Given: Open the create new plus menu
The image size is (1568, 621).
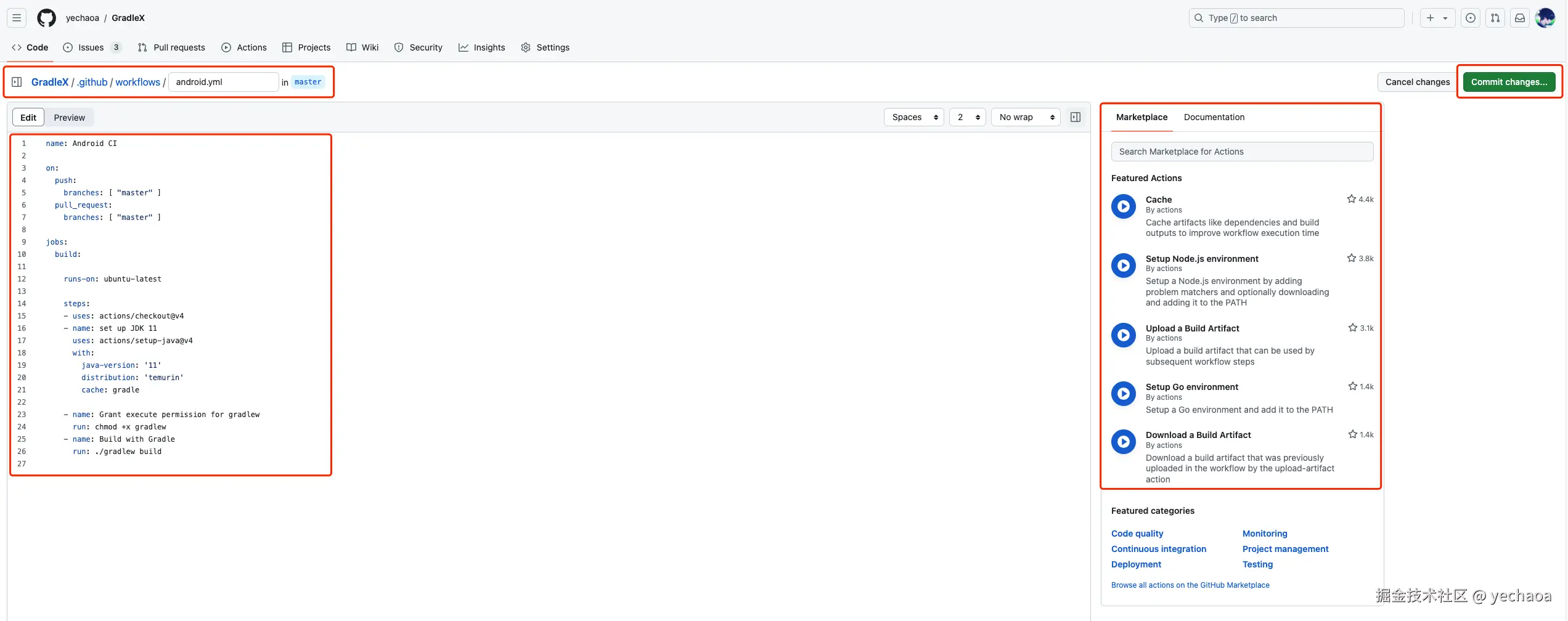Looking at the screenshot, I should pyautogui.click(x=1437, y=18).
